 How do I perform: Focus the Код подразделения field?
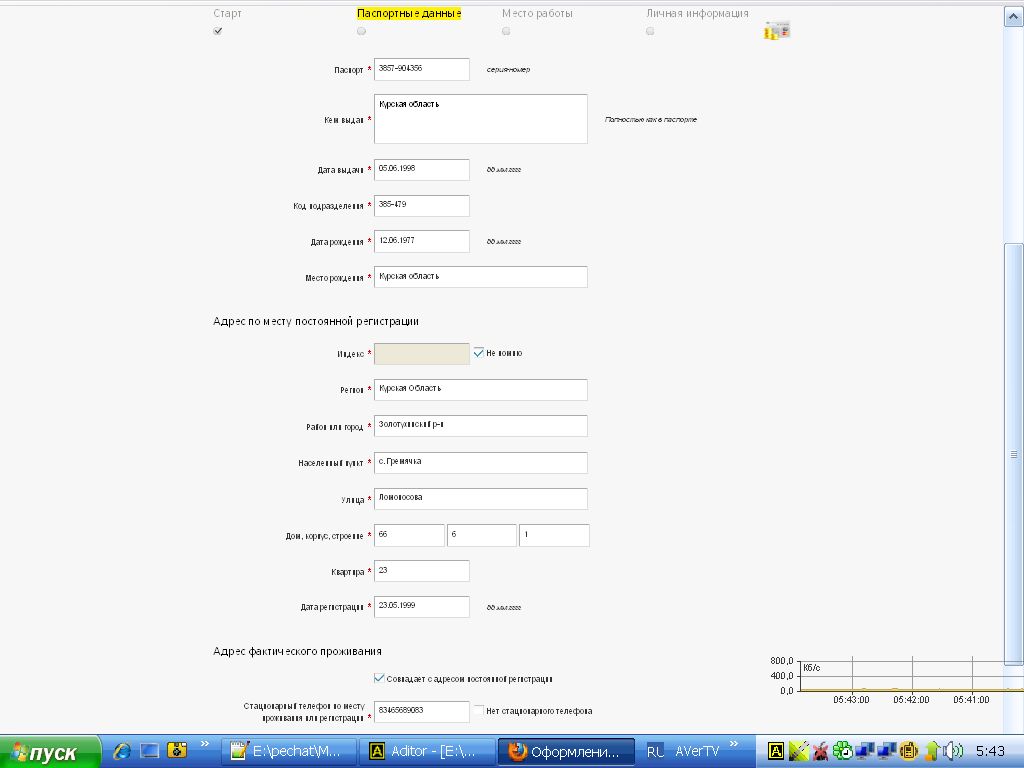tap(421, 206)
